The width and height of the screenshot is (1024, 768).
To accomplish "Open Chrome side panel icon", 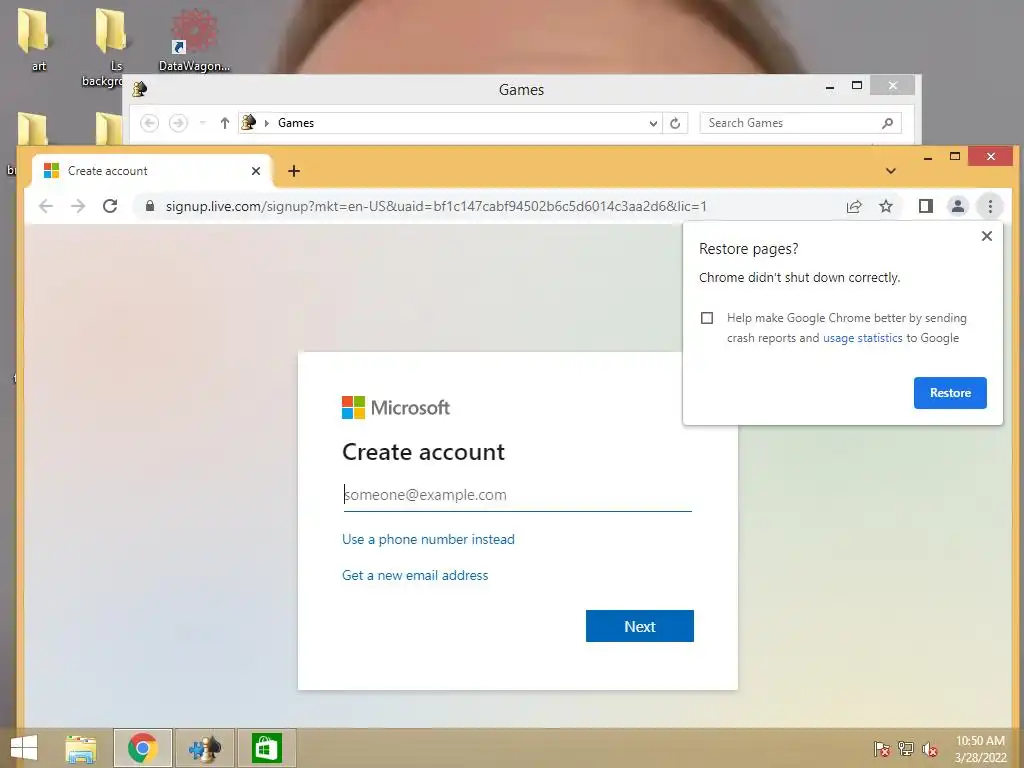I will [x=925, y=206].
